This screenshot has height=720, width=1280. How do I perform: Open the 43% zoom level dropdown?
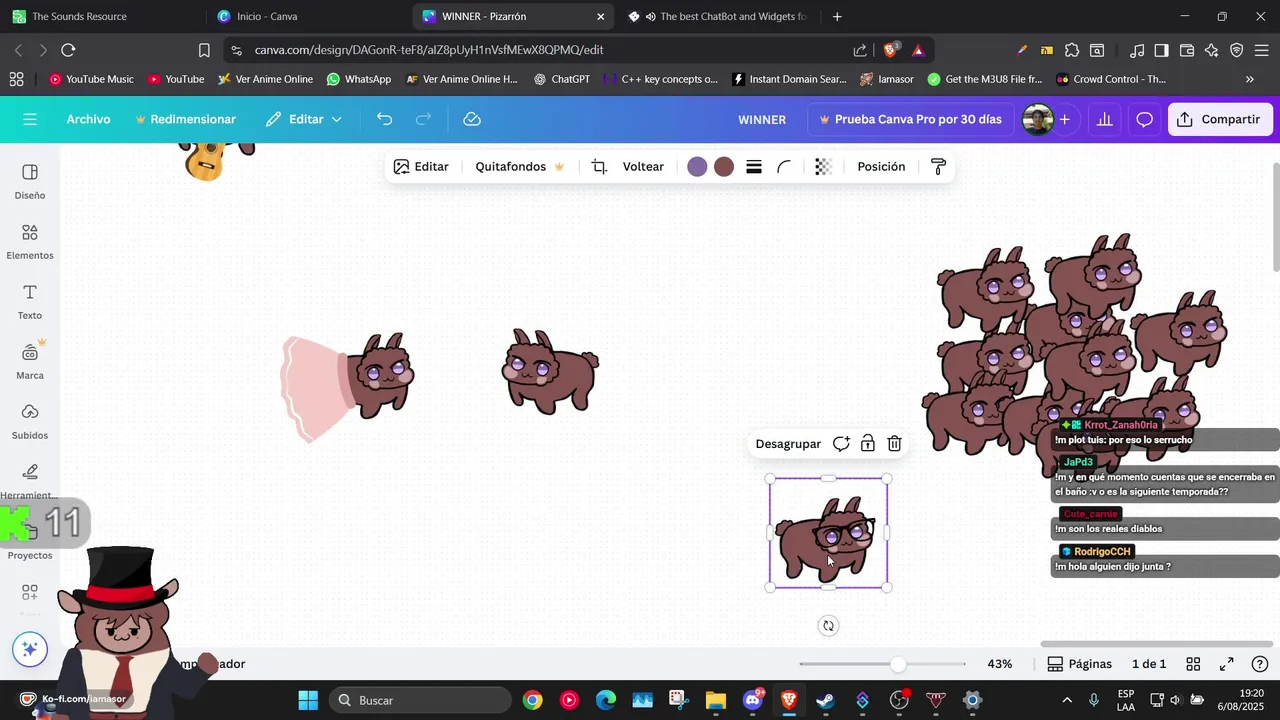point(1000,664)
